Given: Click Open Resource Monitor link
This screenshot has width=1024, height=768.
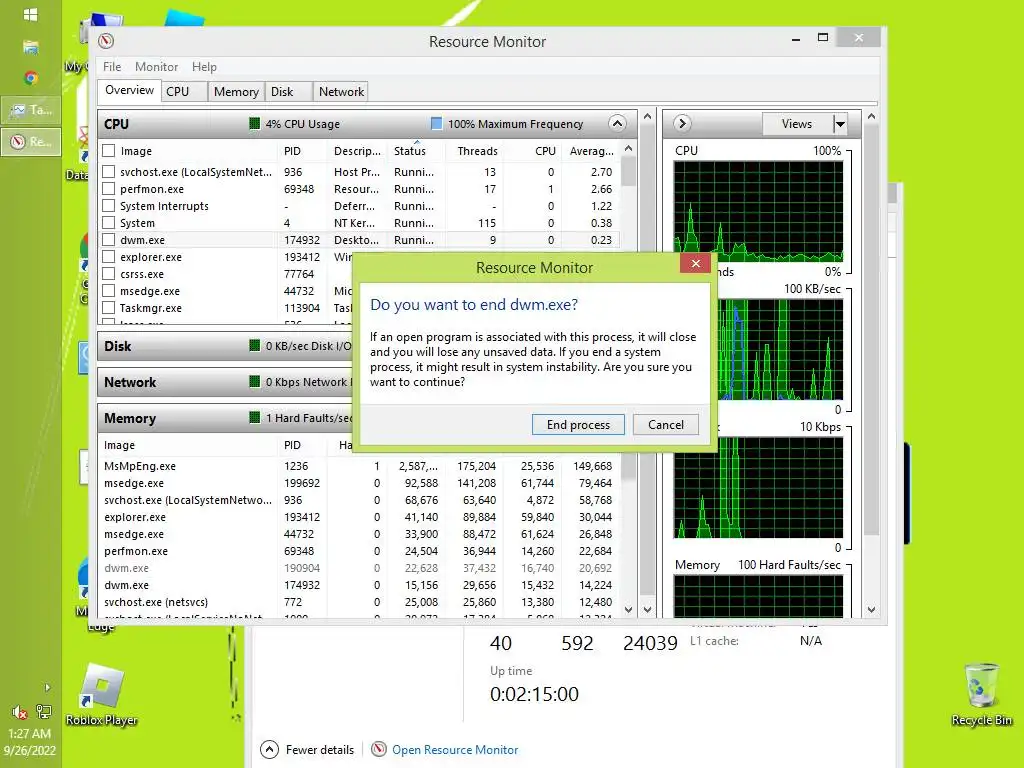Looking at the screenshot, I should (455, 750).
